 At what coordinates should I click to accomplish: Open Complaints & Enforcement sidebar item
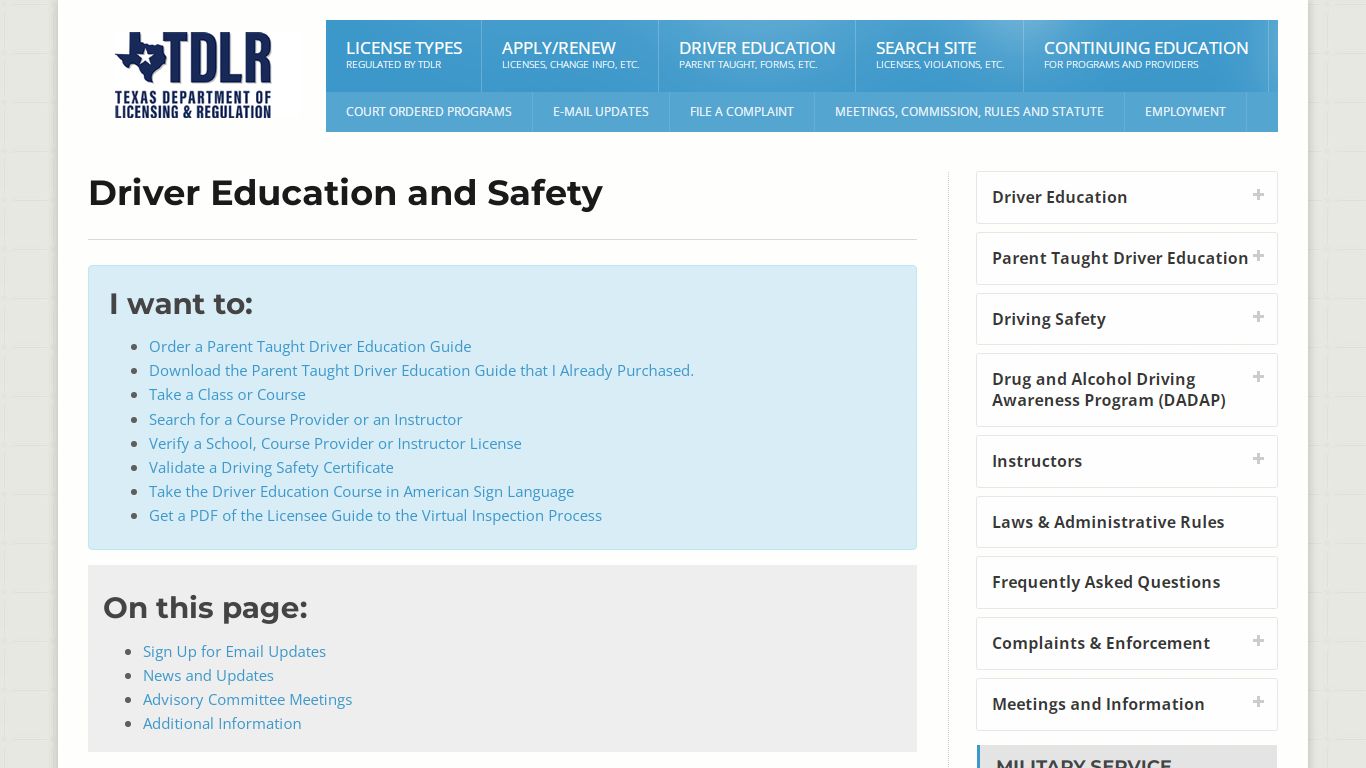click(1127, 643)
